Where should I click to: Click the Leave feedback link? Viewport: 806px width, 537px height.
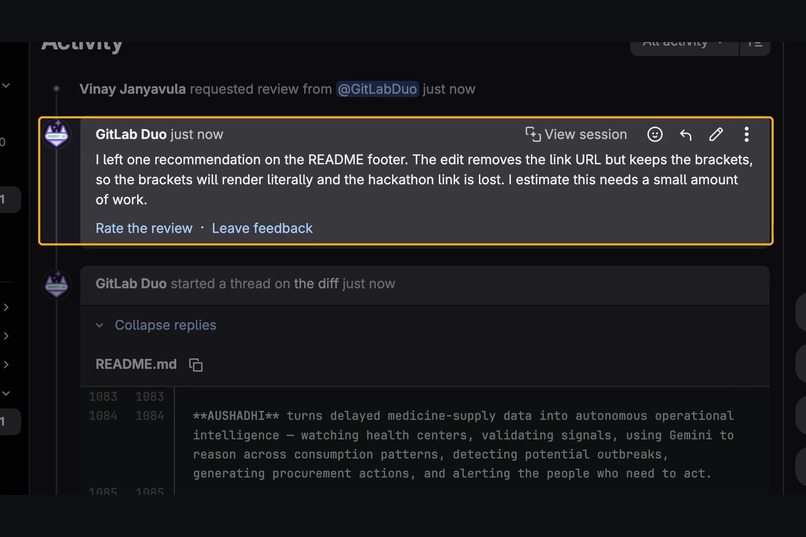pyautogui.click(x=262, y=228)
